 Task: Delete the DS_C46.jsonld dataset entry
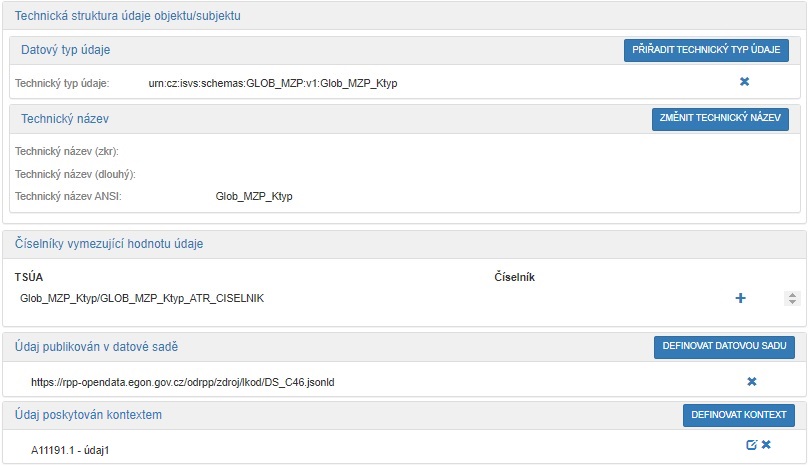752,381
